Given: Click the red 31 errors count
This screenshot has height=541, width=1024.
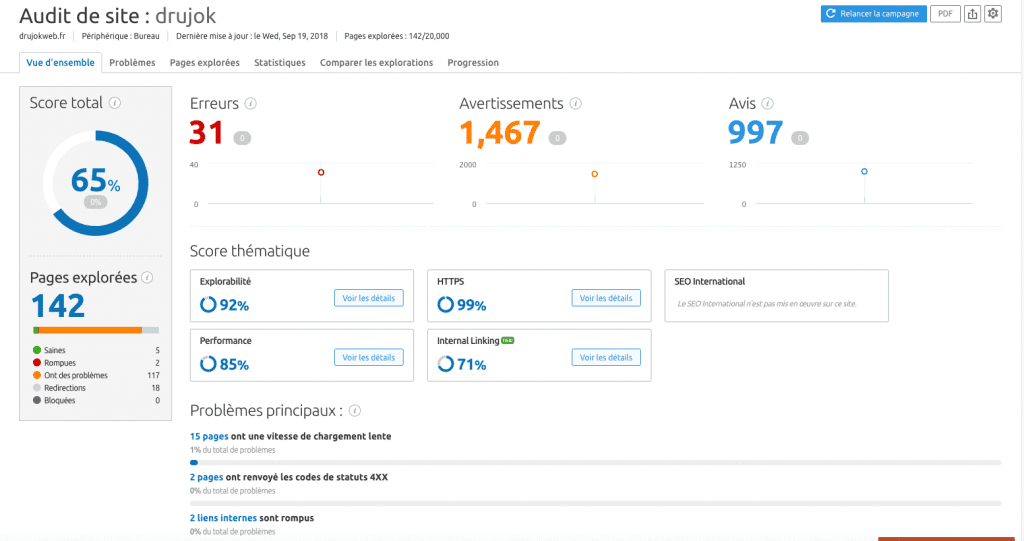Looking at the screenshot, I should pos(206,133).
